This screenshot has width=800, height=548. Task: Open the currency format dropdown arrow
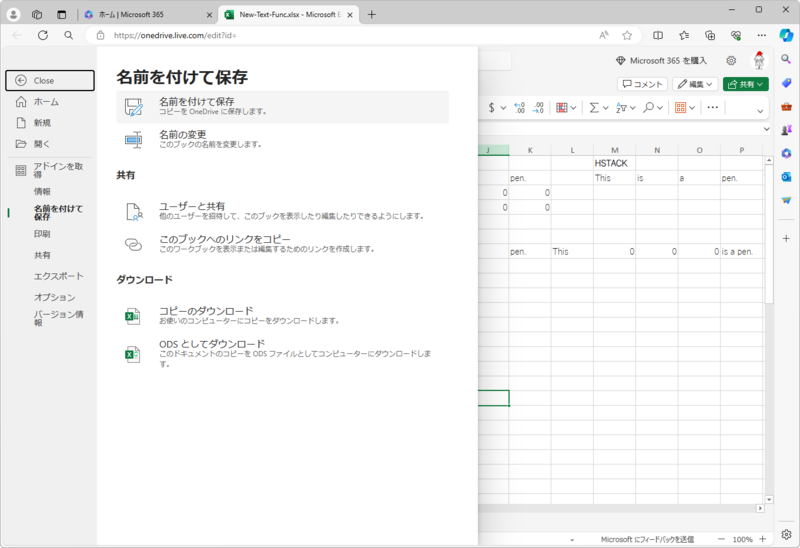coord(503,108)
